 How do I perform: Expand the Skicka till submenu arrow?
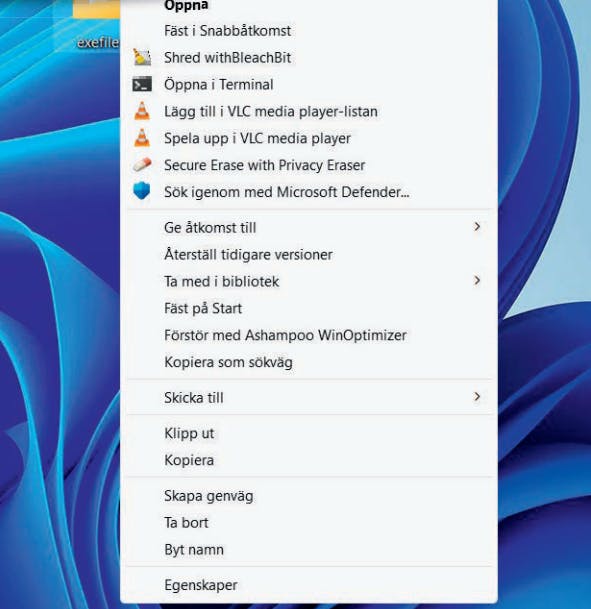click(x=477, y=397)
